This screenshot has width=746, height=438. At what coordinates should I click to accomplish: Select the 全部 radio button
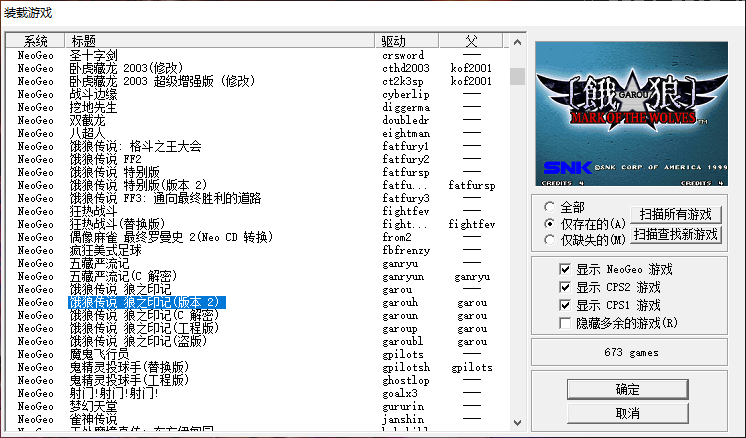[550, 207]
